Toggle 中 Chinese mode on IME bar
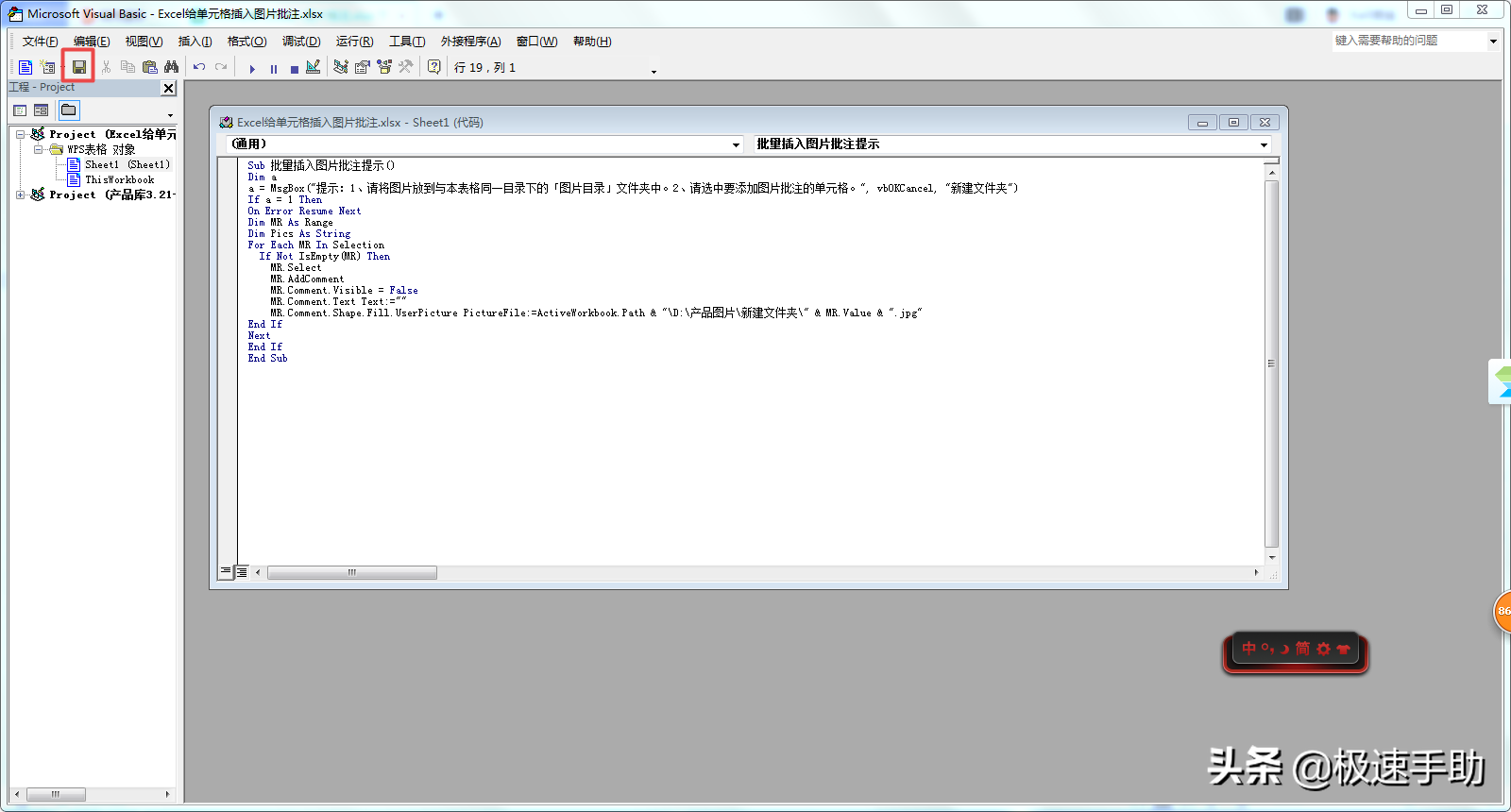The width and height of the screenshot is (1511, 812). coord(1249,648)
